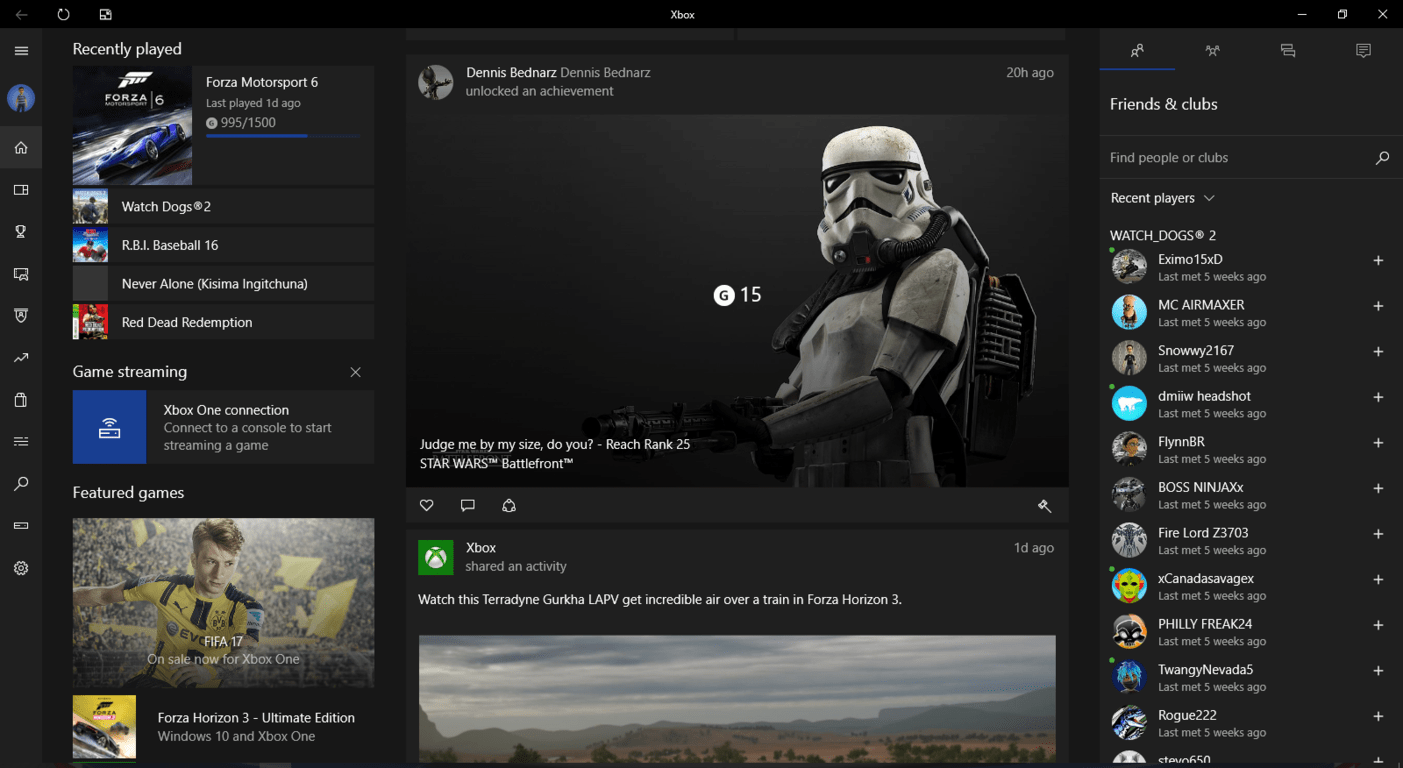Open the sidebar search magnifier icon
Image resolution: width=1403 pixels, height=768 pixels.
pyautogui.click(x=21, y=484)
